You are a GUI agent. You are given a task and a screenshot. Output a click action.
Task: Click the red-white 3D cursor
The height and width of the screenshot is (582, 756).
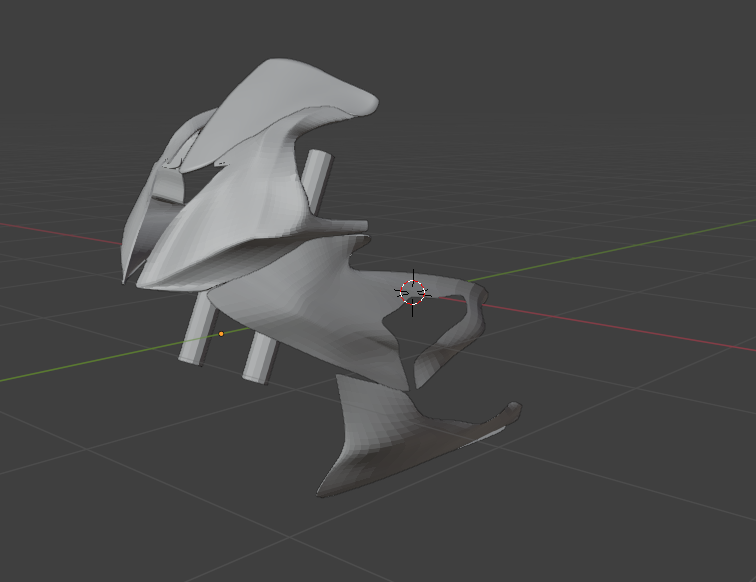(413, 293)
